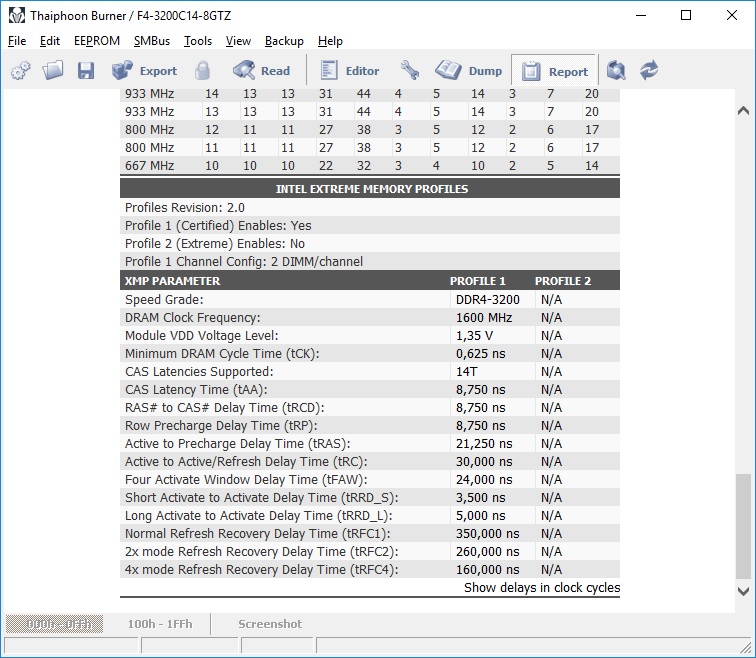Click the '1,35 V' voltage value
Screen dimensions: 756x658
click(474, 336)
